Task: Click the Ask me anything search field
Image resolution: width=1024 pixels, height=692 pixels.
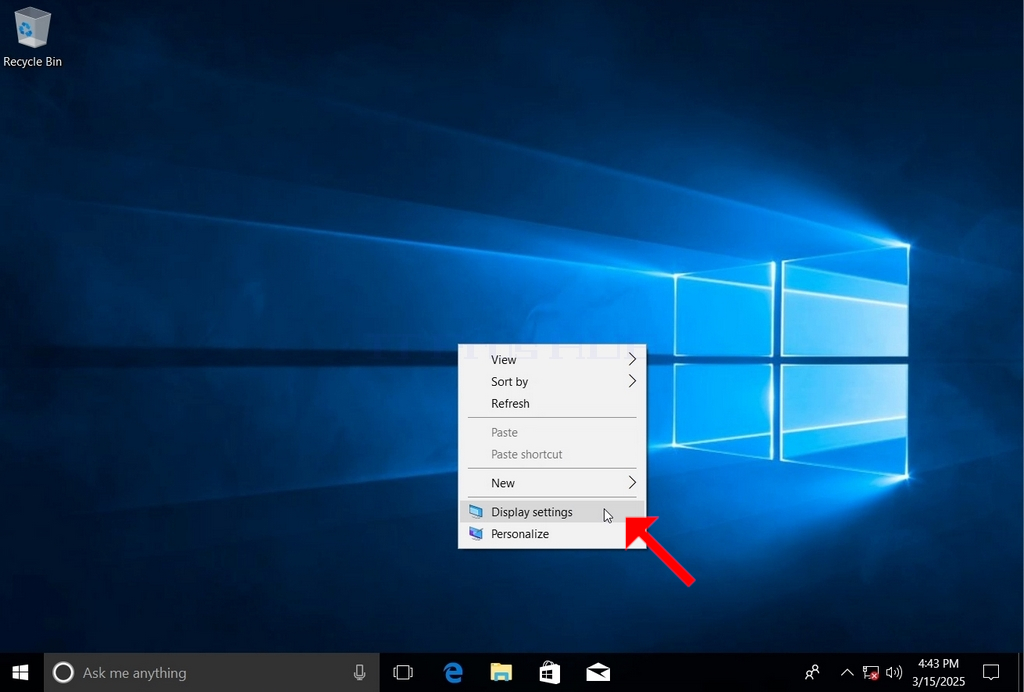Action: [211, 672]
